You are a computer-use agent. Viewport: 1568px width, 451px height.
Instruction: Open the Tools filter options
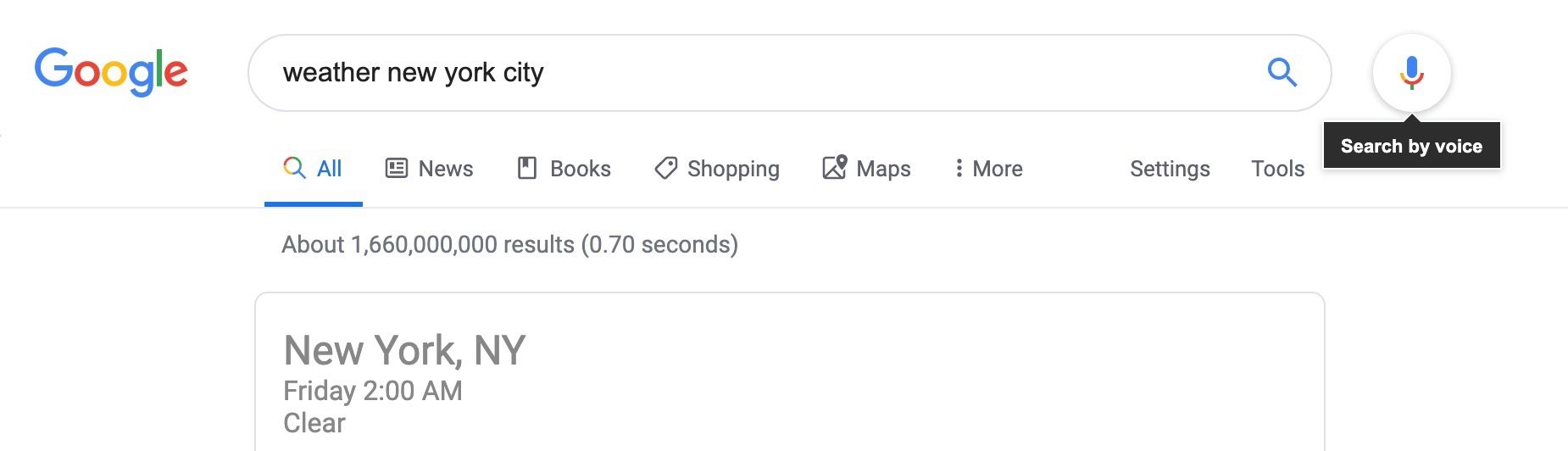coord(1277,169)
